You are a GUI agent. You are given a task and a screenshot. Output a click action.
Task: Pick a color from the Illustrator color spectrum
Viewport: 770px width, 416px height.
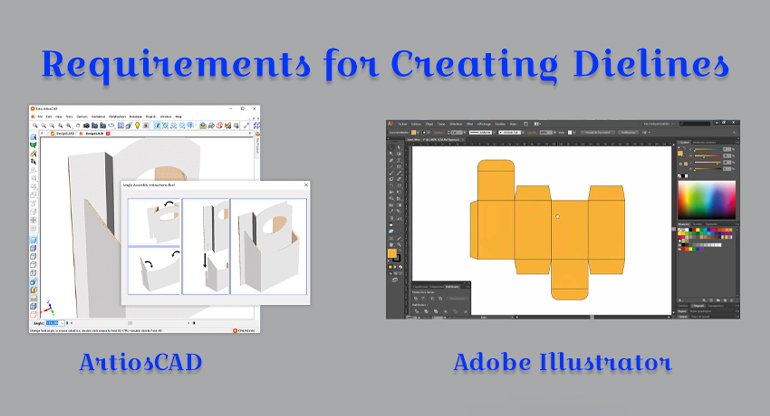pos(707,200)
